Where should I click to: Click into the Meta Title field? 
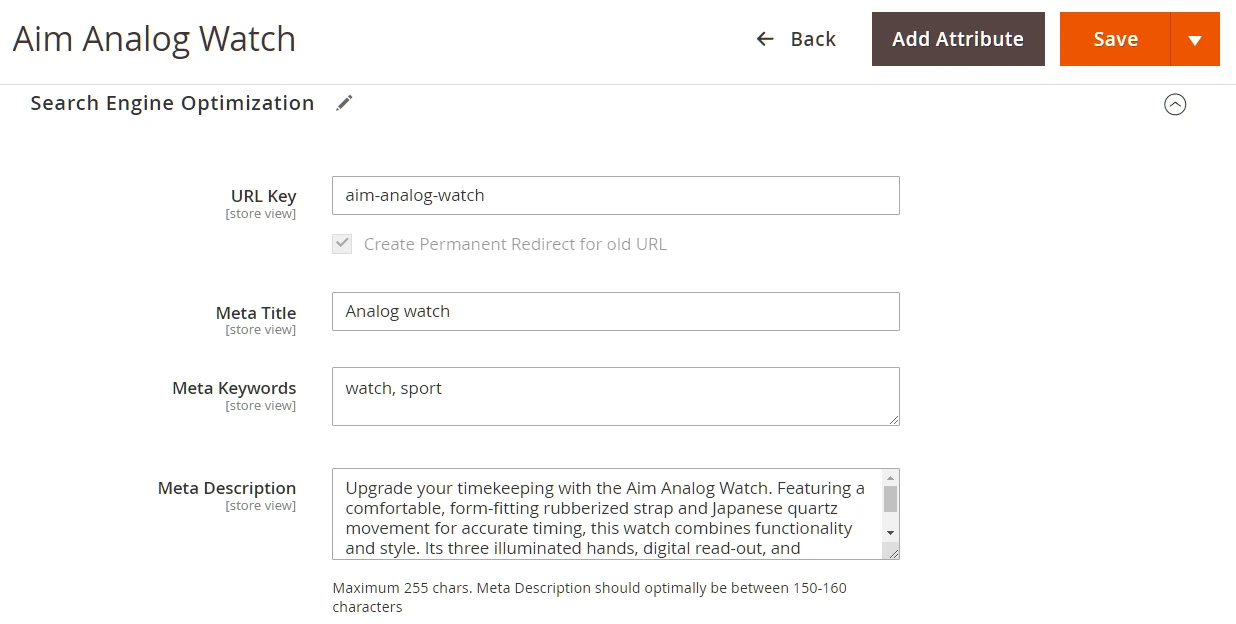click(x=615, y=312)
